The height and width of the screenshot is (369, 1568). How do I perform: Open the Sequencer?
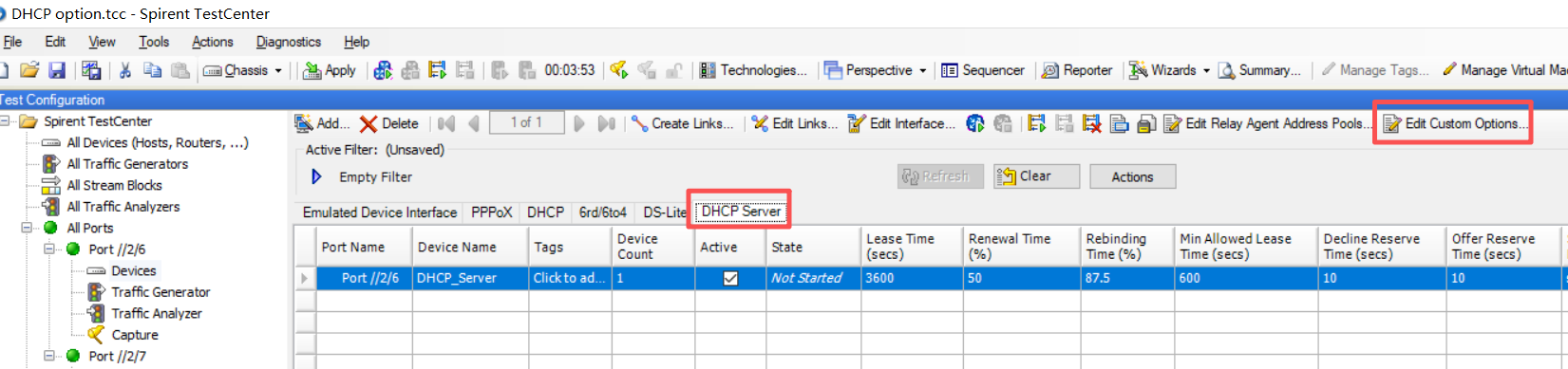click(x=983, y=70)
